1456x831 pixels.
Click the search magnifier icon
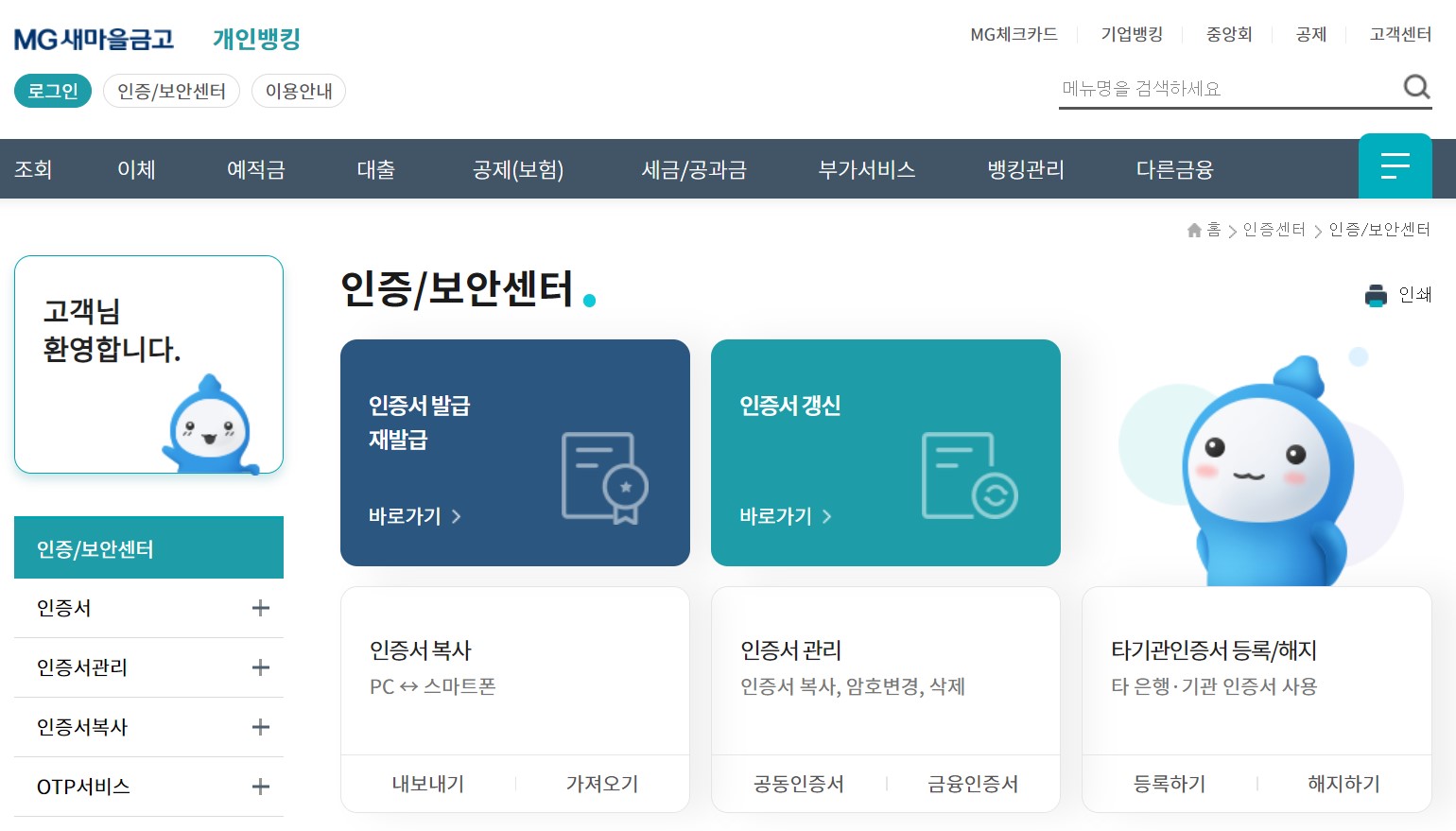click(x=1415, y=87)
